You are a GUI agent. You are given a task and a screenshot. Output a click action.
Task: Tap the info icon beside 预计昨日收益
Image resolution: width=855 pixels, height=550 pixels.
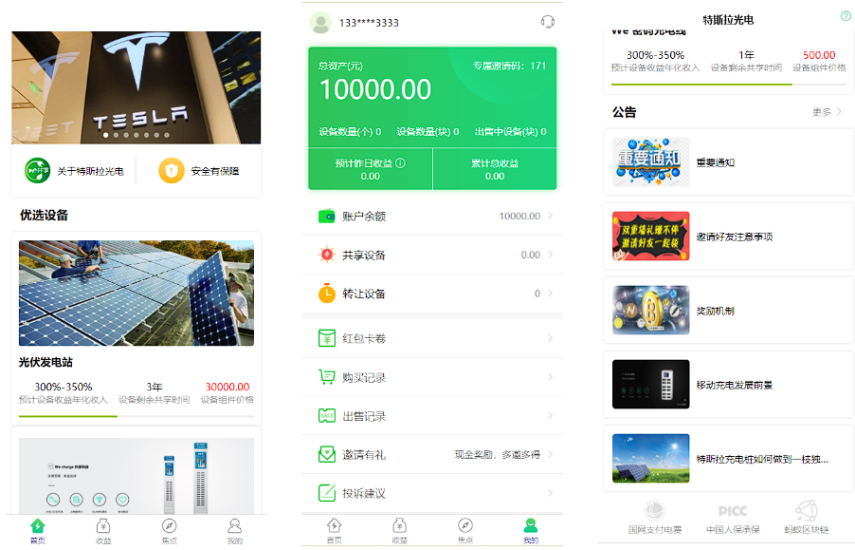click(400, 163)
